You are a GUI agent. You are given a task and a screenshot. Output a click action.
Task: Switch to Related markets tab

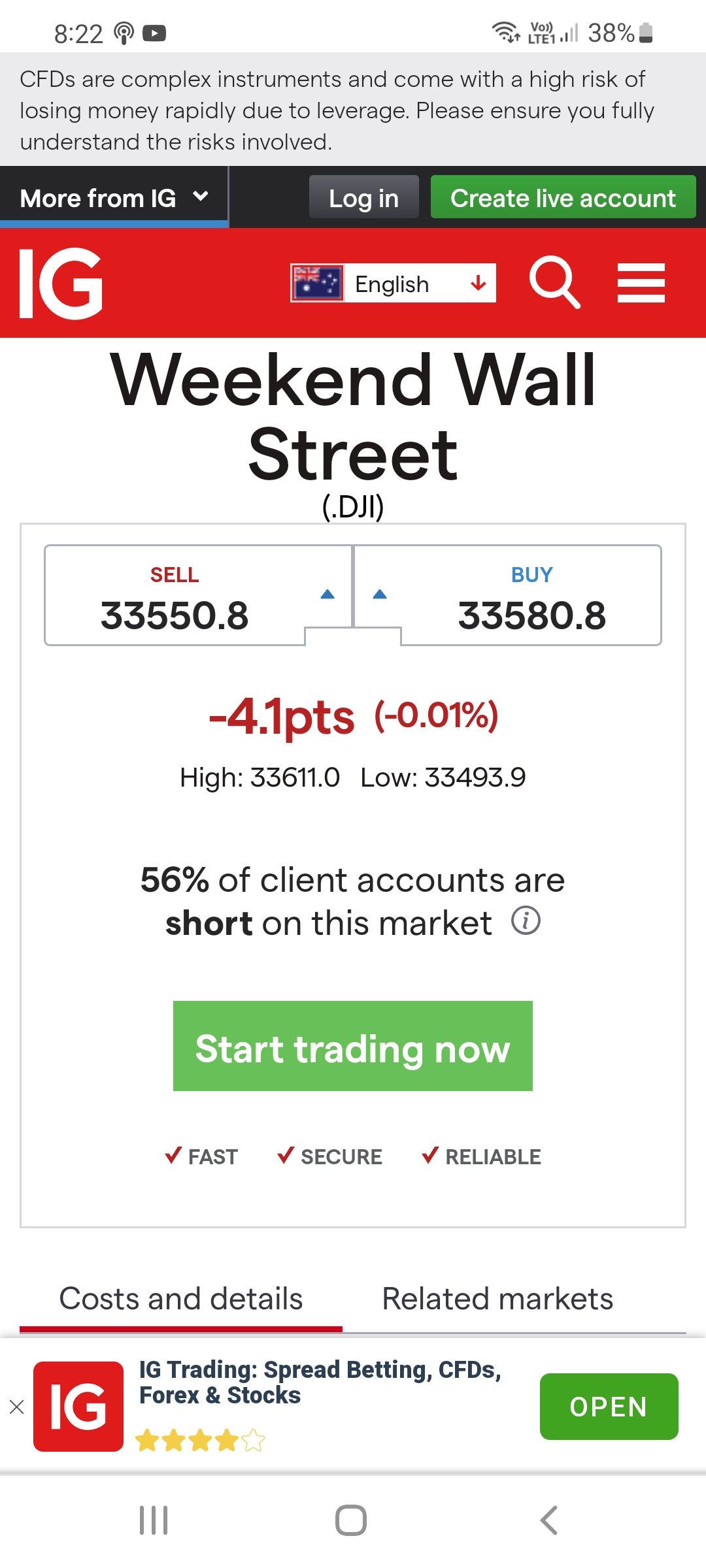coord(497,1299)
